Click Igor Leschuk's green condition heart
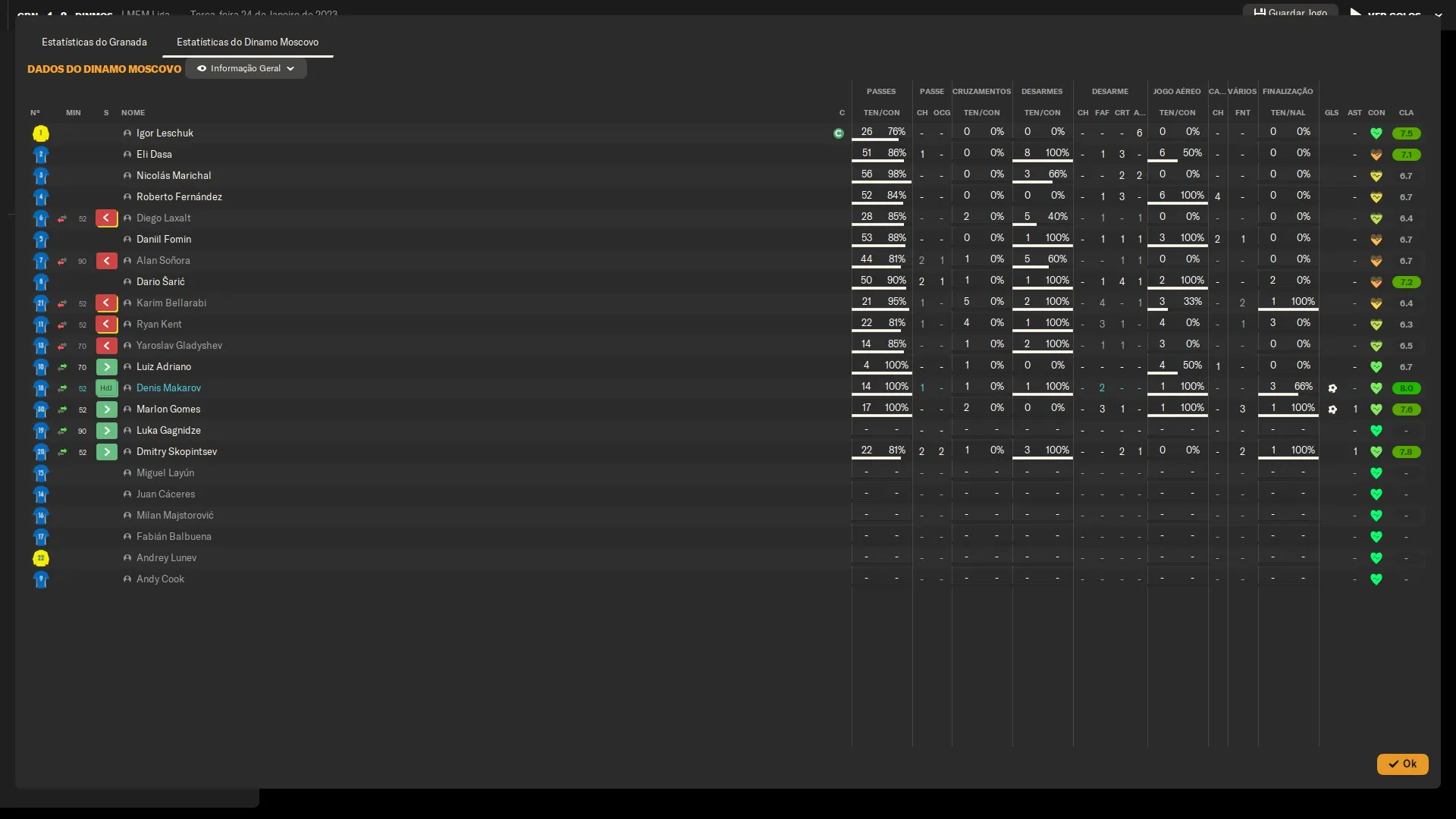The width and height of the screenshot is (1456, 819). 1376,133
